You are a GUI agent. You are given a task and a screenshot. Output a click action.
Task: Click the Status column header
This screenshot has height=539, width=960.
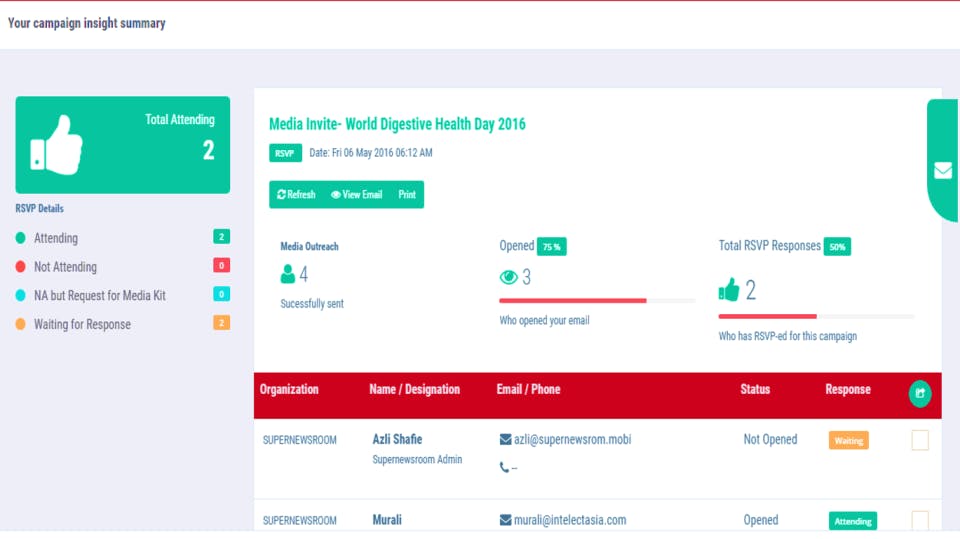755,390
